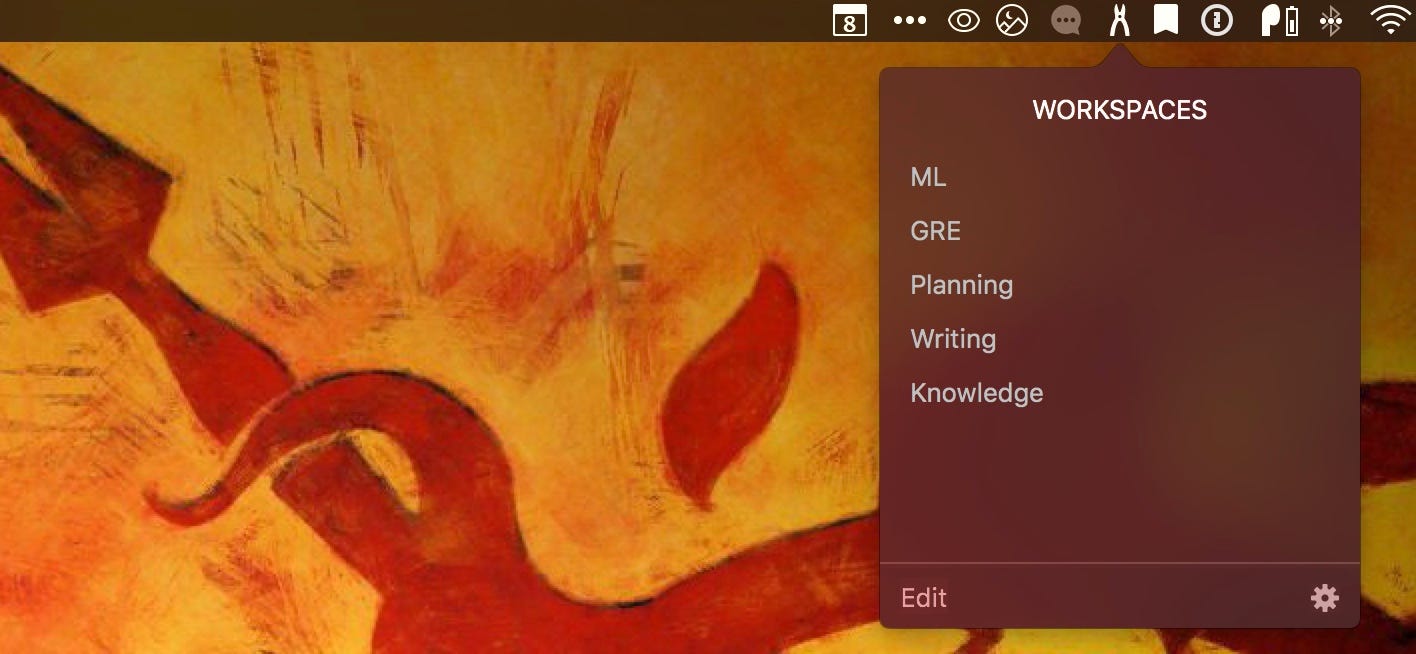Click the AirPods battery status icon

pyautogui.click(x=1280, y=20)
